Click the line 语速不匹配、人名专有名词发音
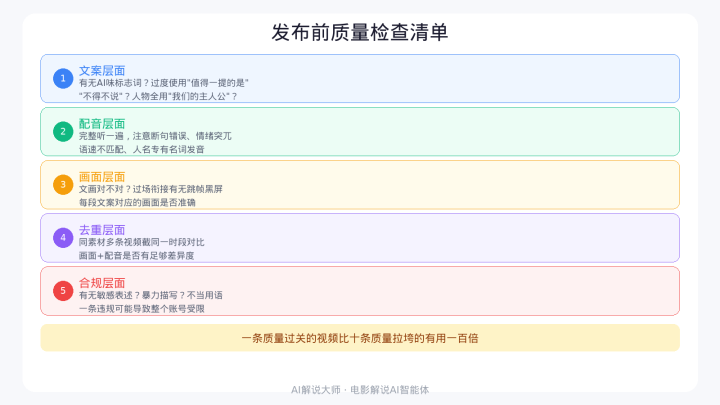Image resolution: width=720 pixels, height=405 pixels. (141, 149)
